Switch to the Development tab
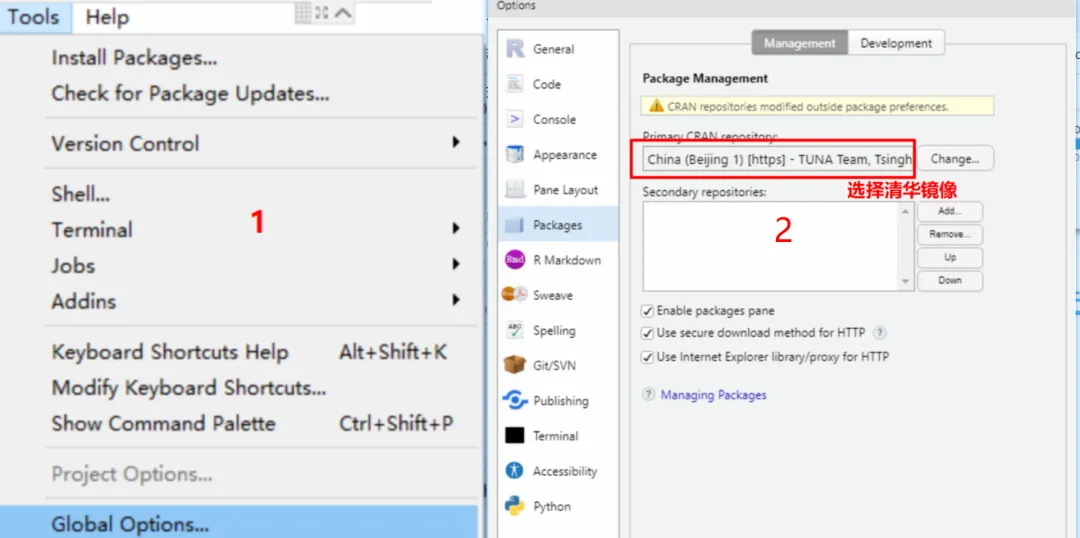 pos(896,43)
